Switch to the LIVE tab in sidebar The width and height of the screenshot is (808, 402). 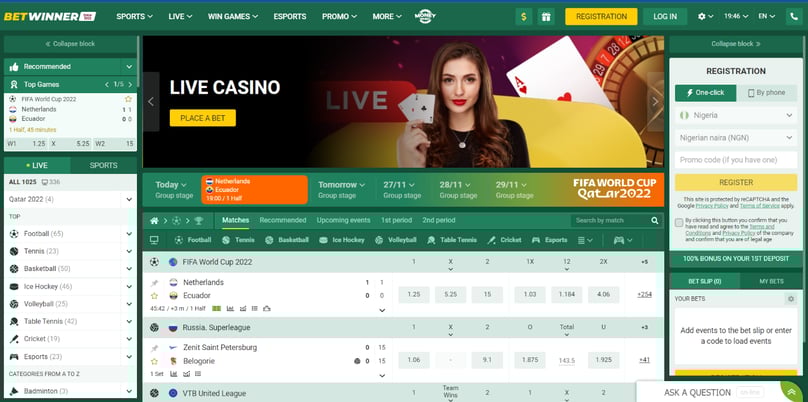[x=37, y=165]
